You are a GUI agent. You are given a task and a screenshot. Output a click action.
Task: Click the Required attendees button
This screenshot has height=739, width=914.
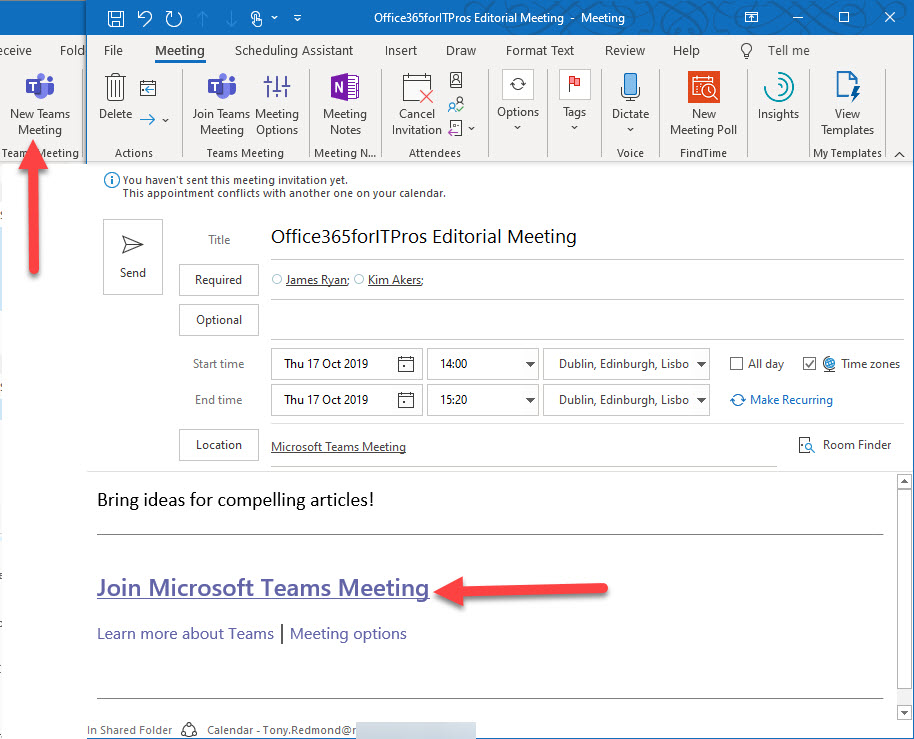pyautogui.click(x=219, y=280)
